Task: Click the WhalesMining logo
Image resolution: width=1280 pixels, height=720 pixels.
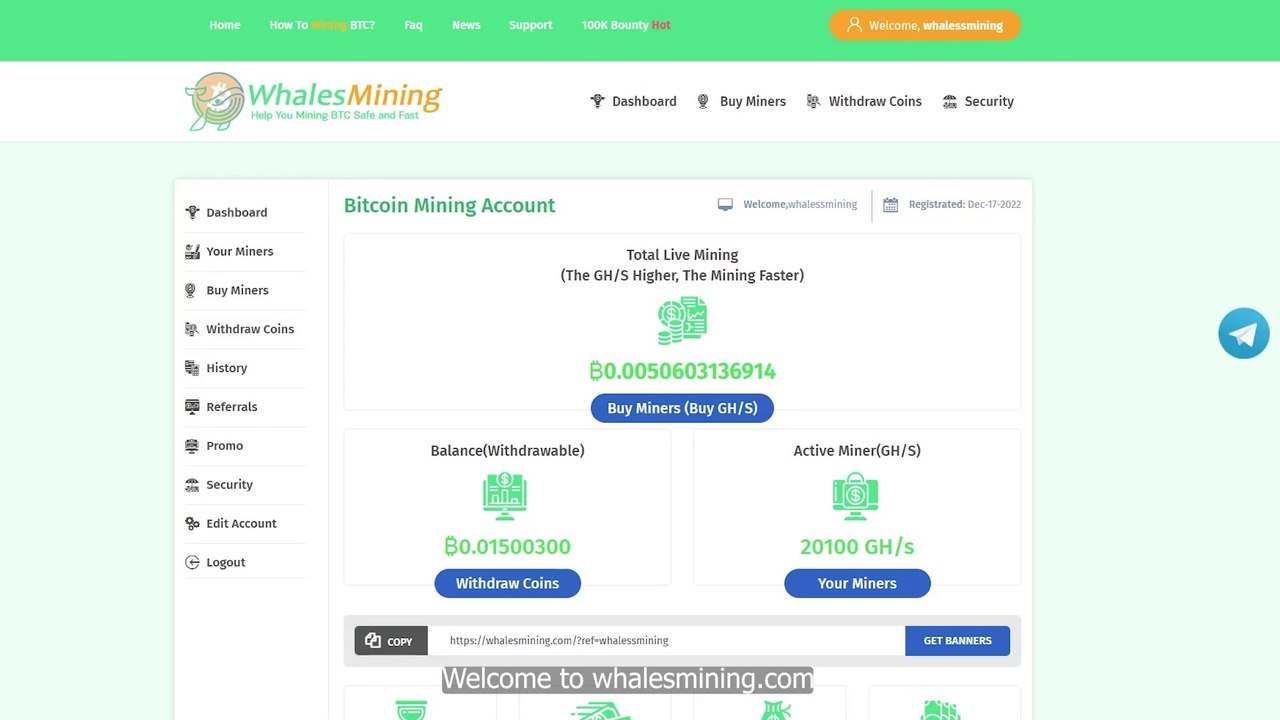Action: (313, 101)
